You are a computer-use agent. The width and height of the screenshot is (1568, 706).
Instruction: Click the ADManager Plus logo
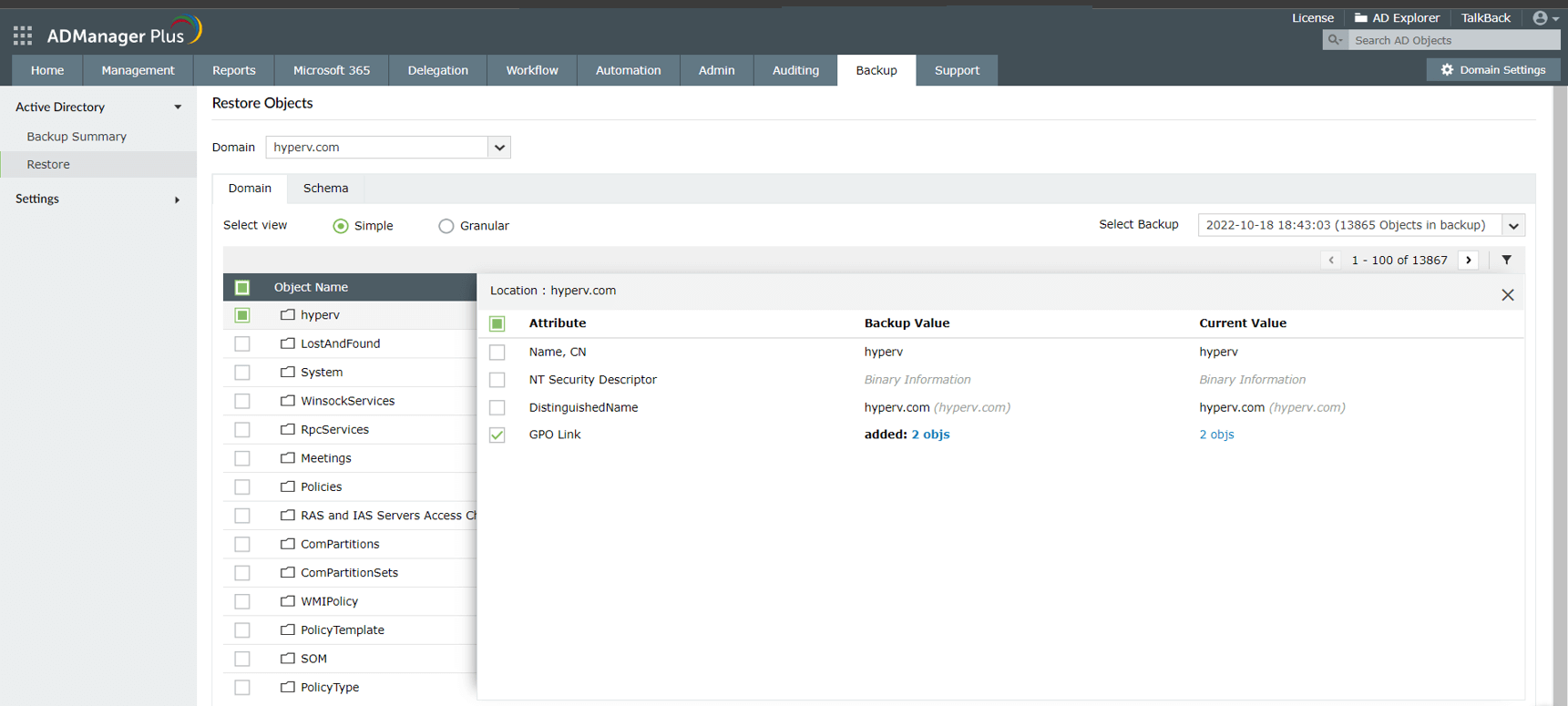click(x=124, y=33)
